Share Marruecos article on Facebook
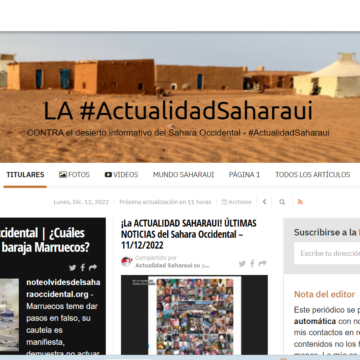 click(x=83, y=267)
